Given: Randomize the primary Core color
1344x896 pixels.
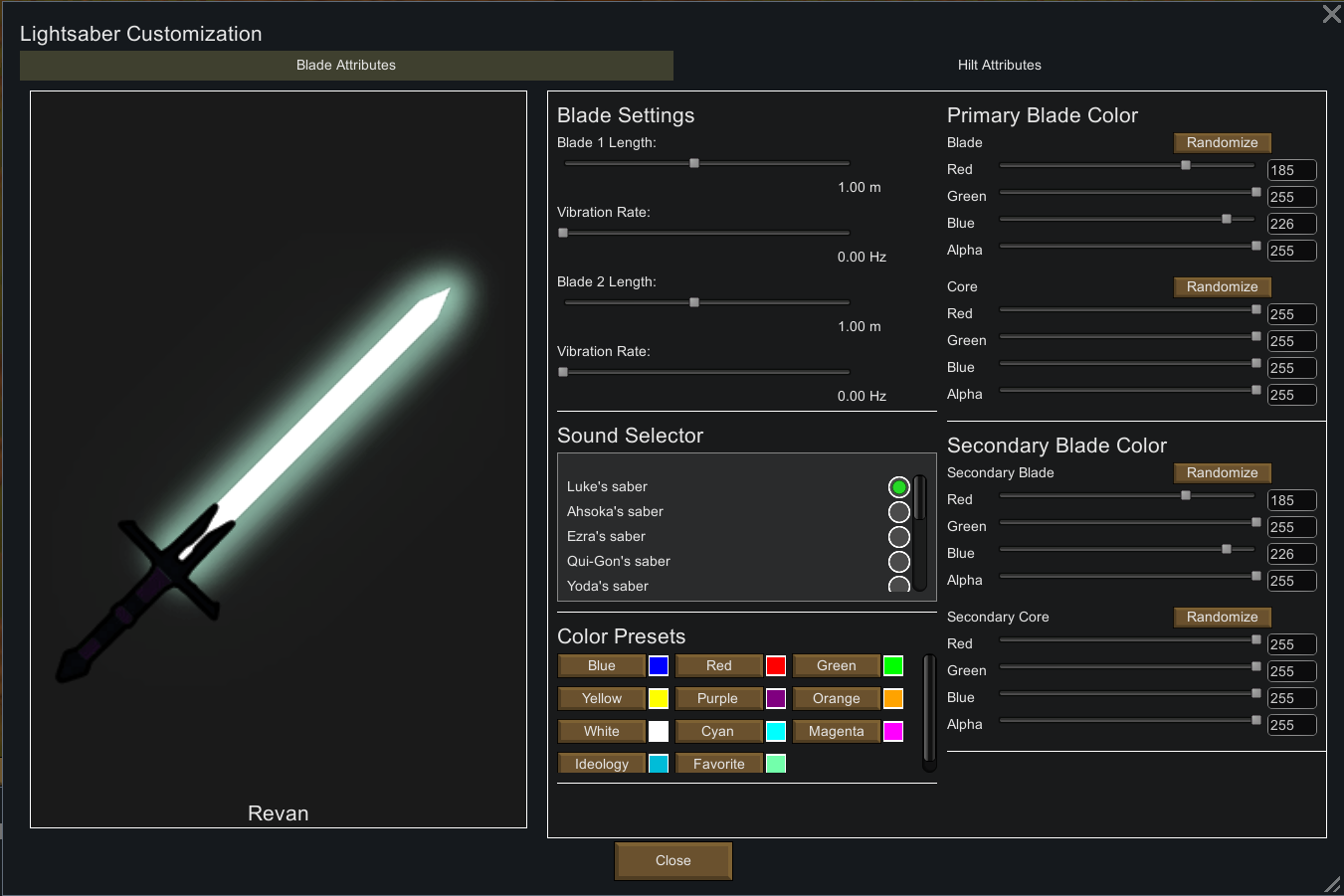Looking at the screenshot, I should click(x=1223, y=286).
